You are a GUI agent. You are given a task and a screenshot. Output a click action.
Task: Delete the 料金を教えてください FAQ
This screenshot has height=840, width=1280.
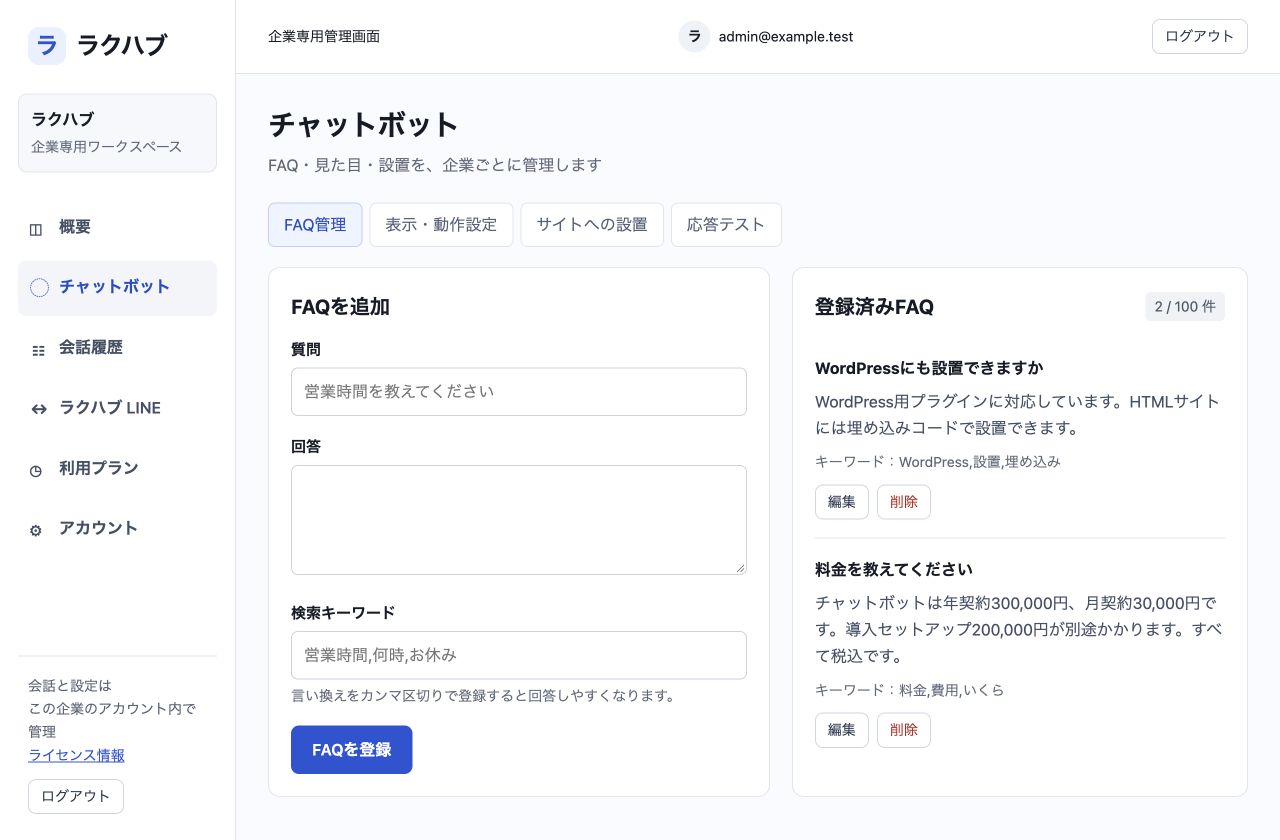[904, 730]
